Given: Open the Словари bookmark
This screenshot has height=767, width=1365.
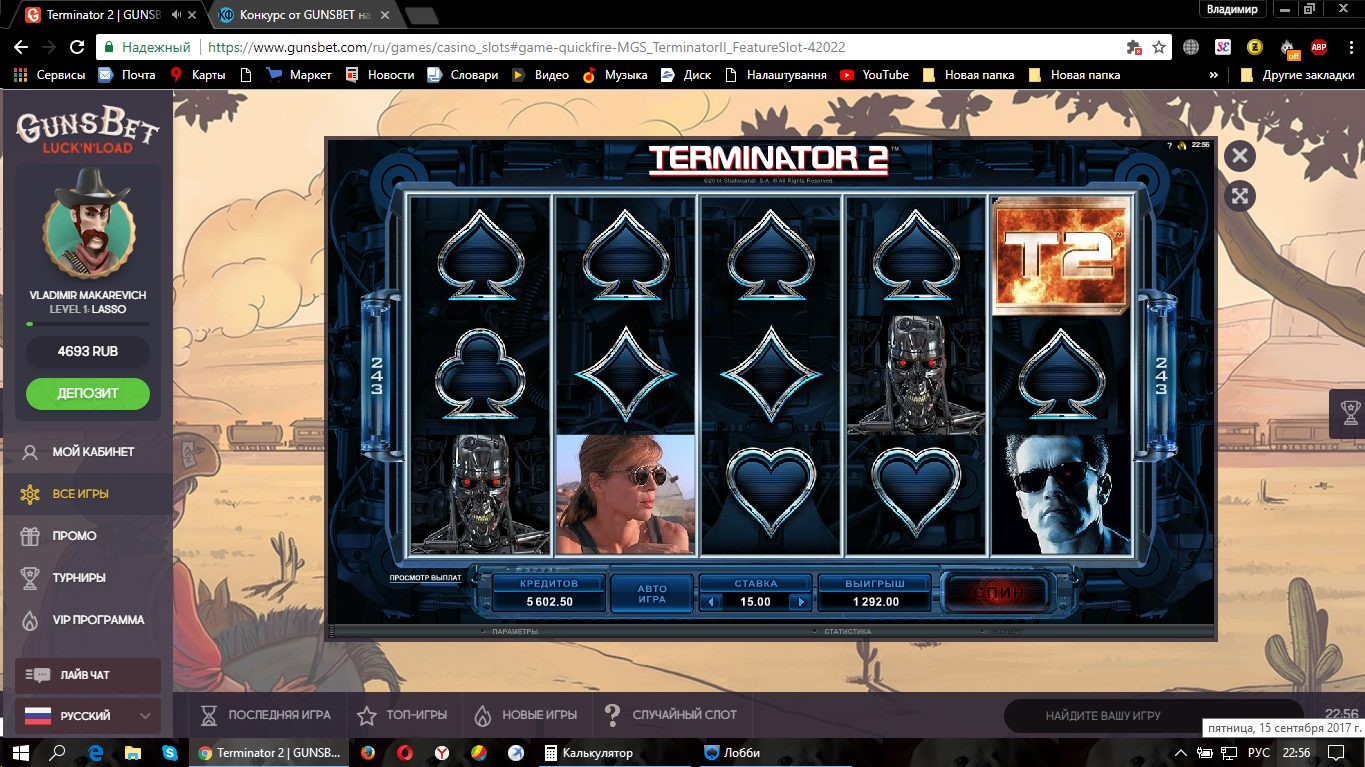Looking at the screenshot, I should [462, 75].
